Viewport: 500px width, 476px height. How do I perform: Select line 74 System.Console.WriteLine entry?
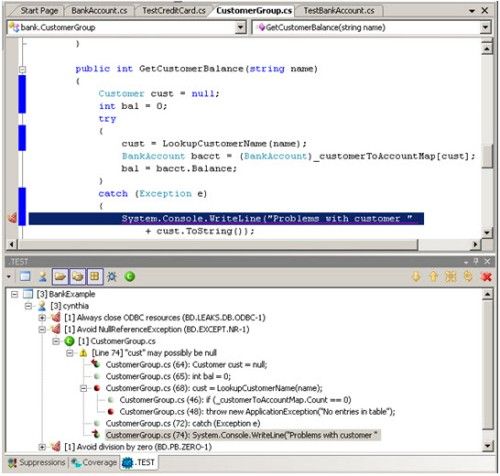pos(242,435)
